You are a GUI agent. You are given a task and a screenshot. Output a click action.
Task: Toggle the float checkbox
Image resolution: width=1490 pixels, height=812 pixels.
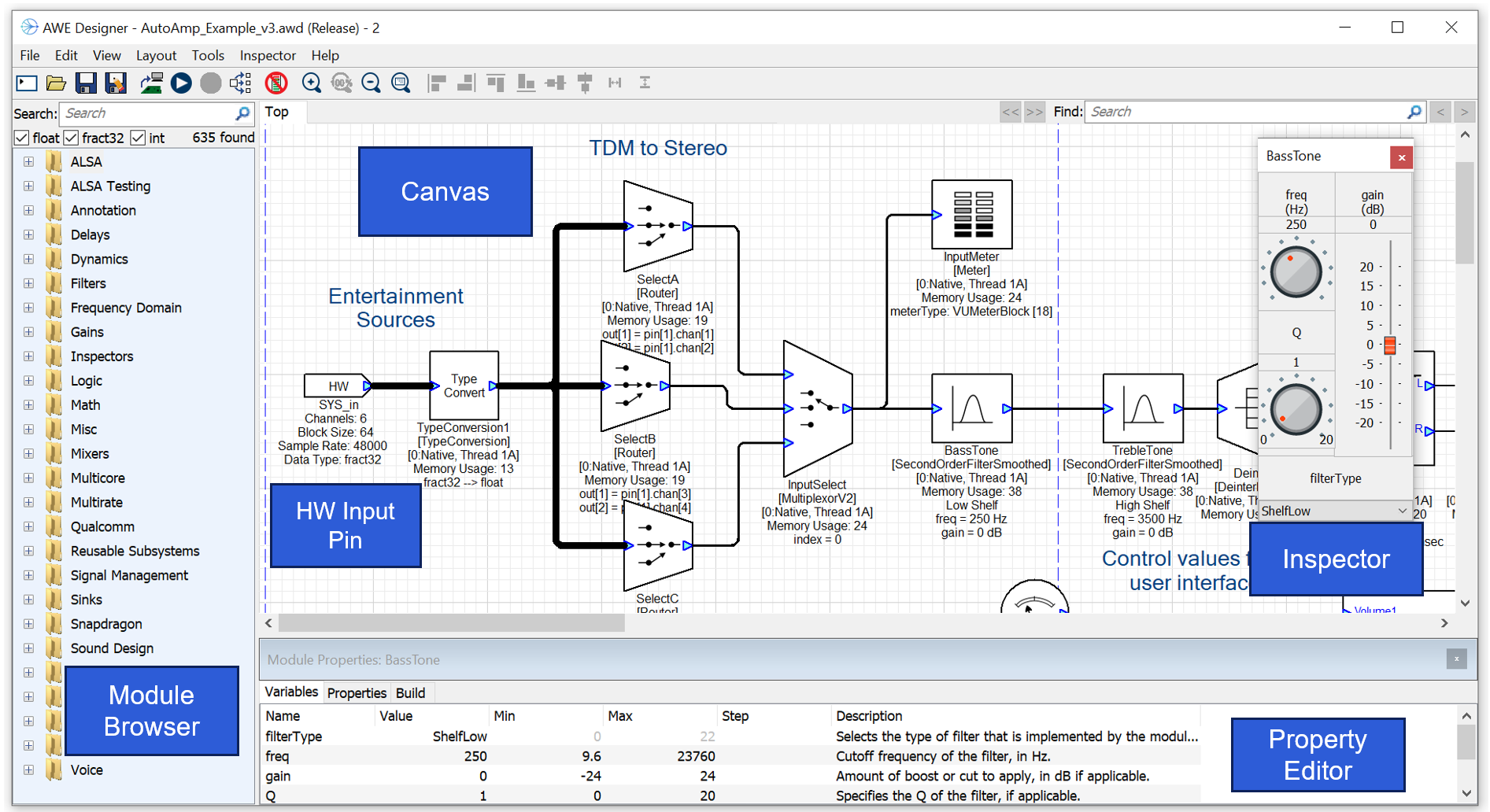tap(22, 138)
